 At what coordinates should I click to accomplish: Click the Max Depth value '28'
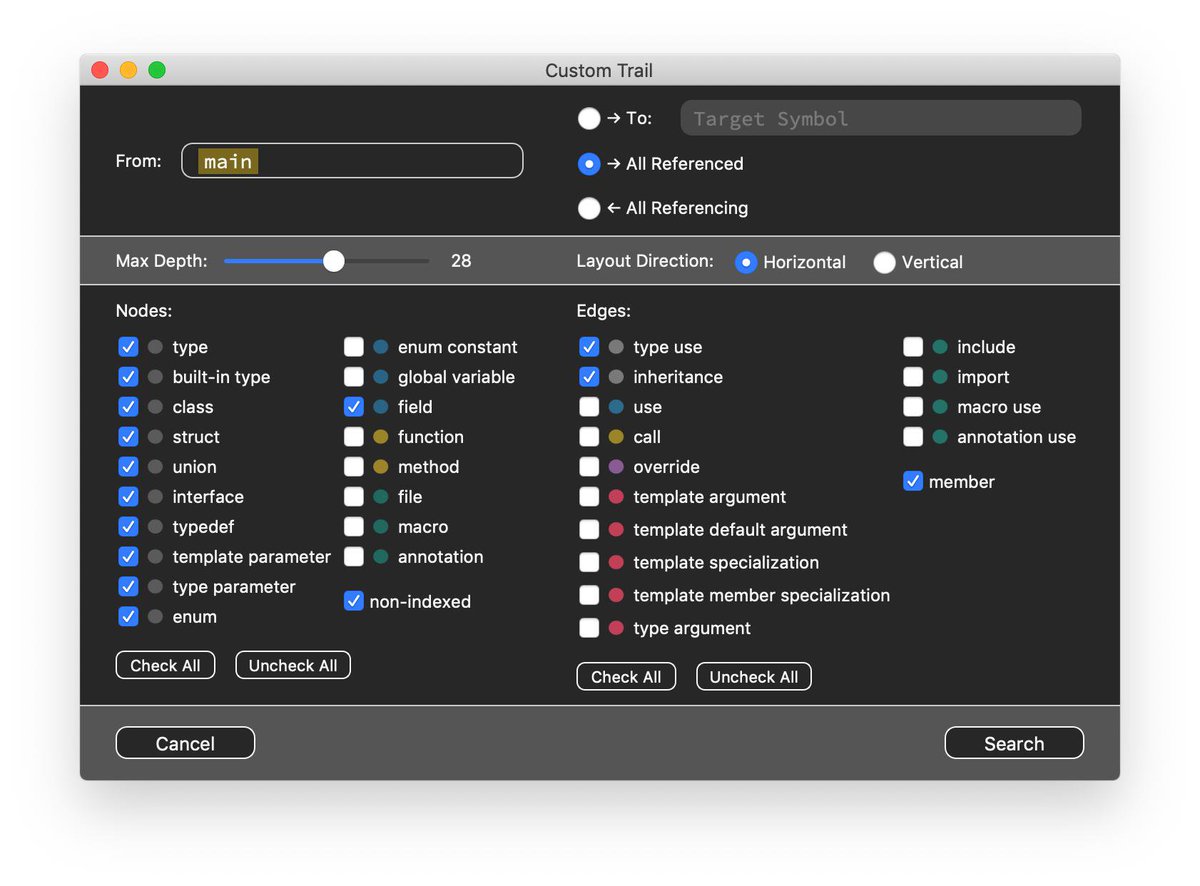[461, 261]
